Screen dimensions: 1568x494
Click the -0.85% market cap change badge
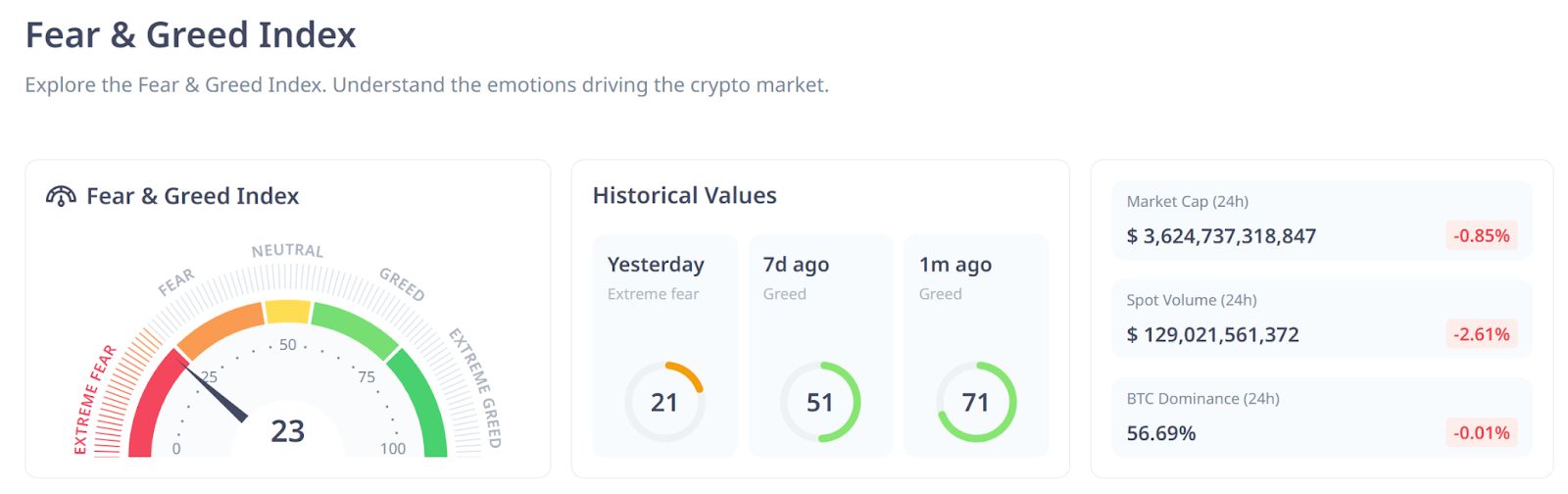(1481, 235)
